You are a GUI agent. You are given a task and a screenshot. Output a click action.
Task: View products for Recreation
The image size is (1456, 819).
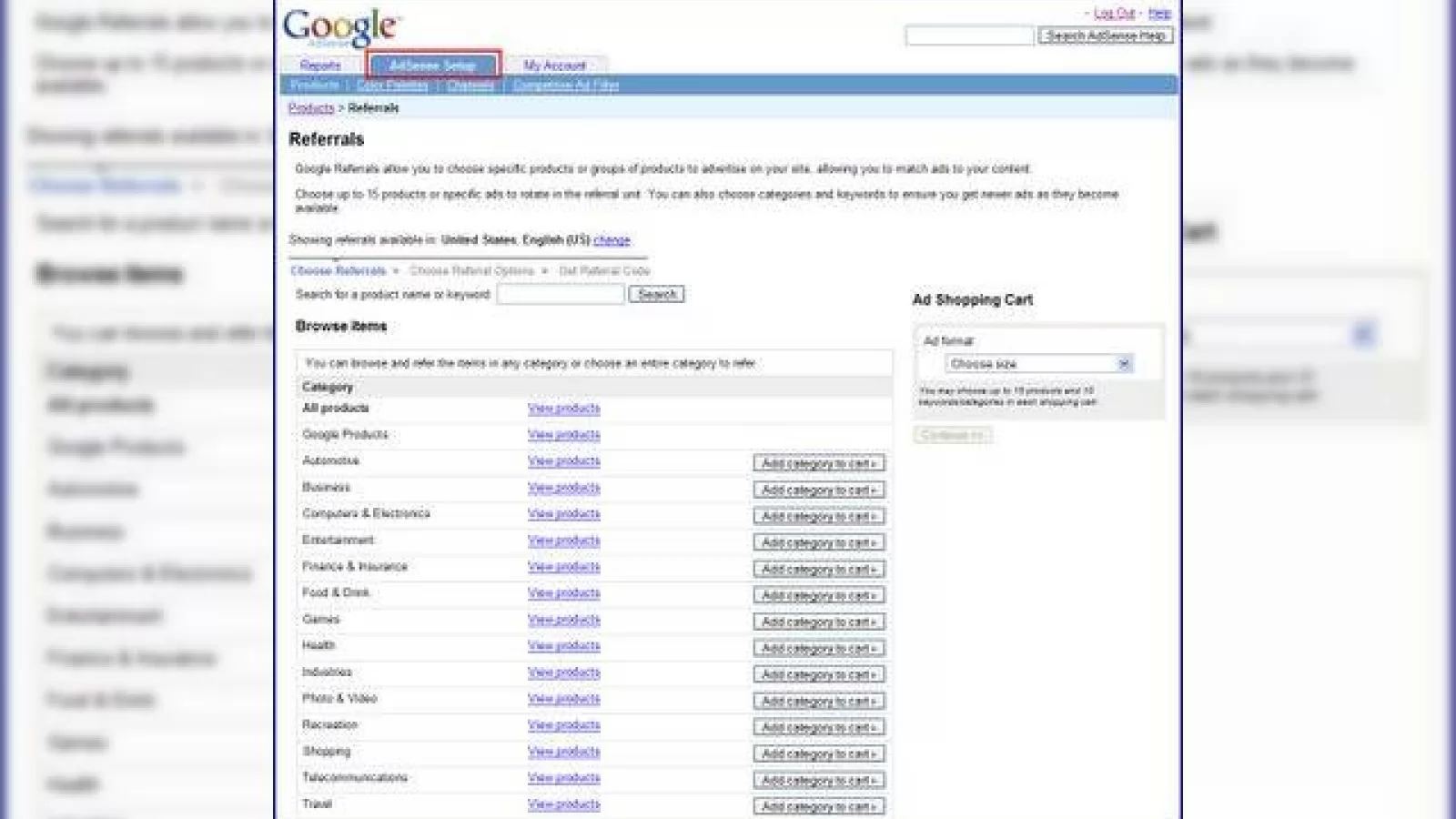[564, 725]
